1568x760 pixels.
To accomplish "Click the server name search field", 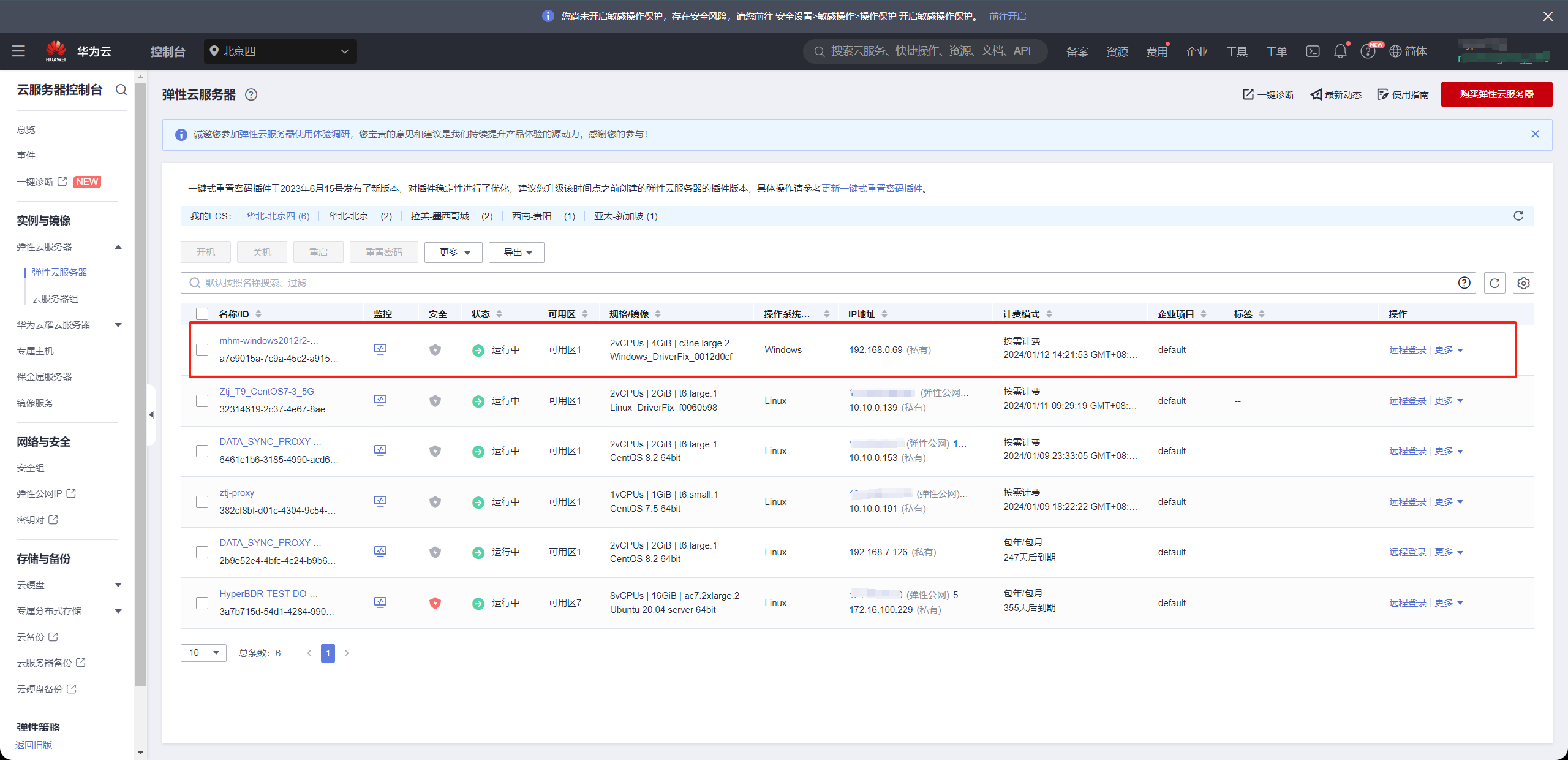I will click(x=828, y=283).
